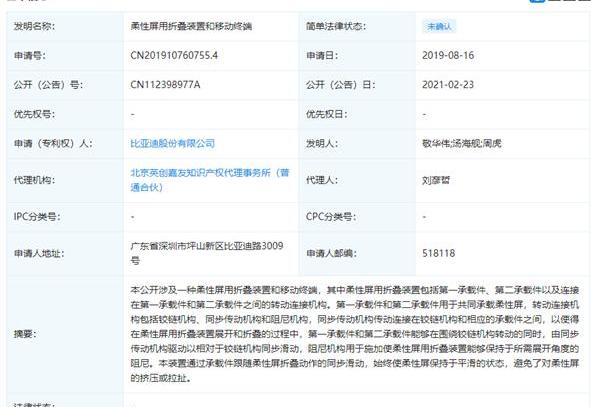Click the 公开（公告）号 field label
600x407 pixels.
click(48, 85)
